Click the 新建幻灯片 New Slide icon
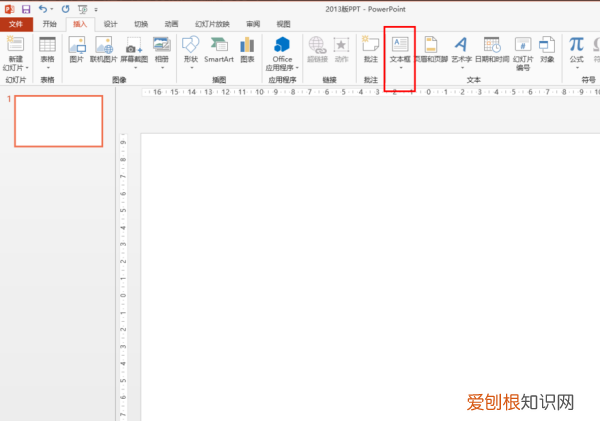The image size is (600, 421). click(x=15, y=44)
